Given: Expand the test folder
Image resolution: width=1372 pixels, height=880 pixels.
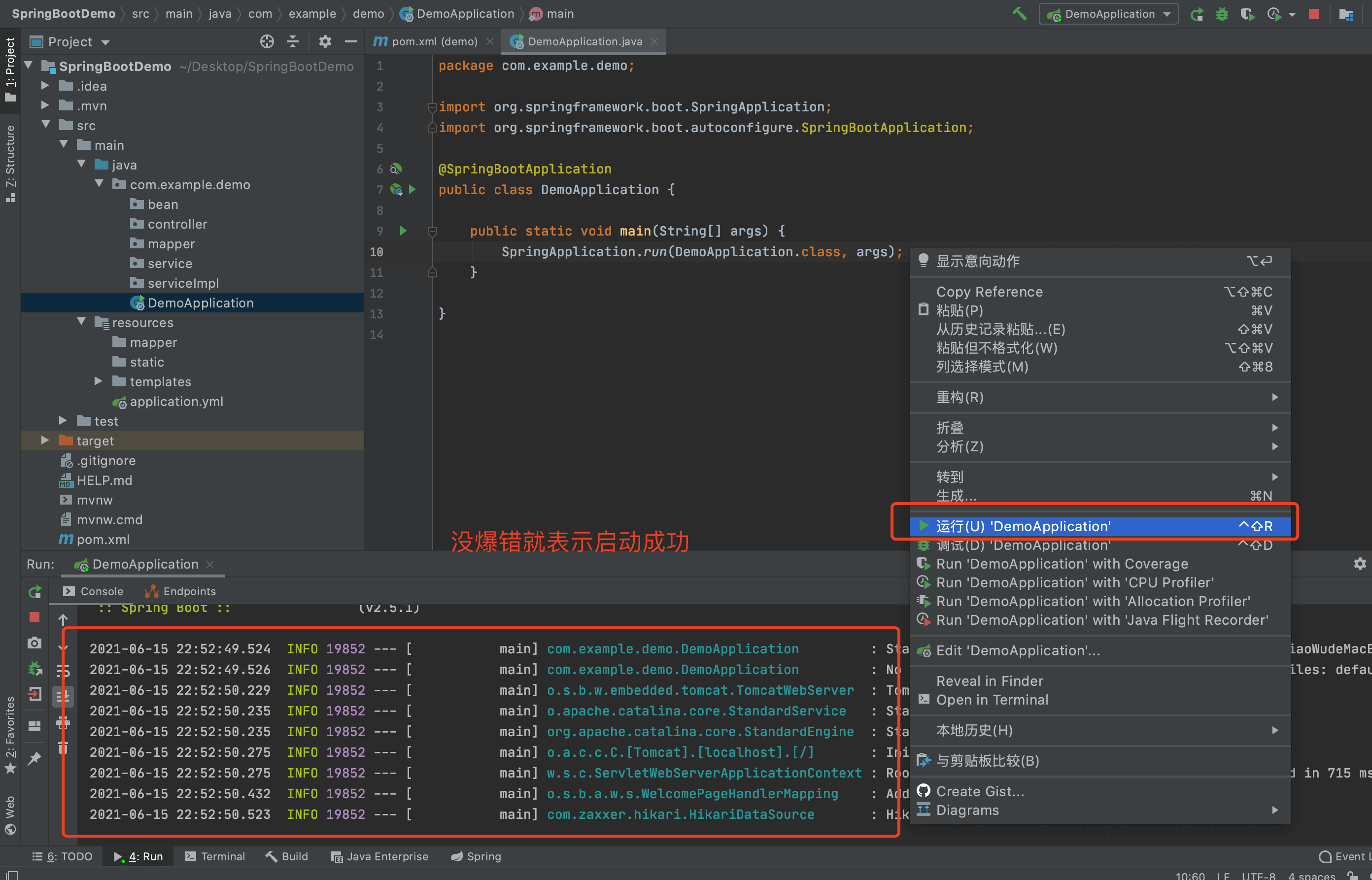Looking at the screenshot, I should pyautogui.click(x=63, y=420).
